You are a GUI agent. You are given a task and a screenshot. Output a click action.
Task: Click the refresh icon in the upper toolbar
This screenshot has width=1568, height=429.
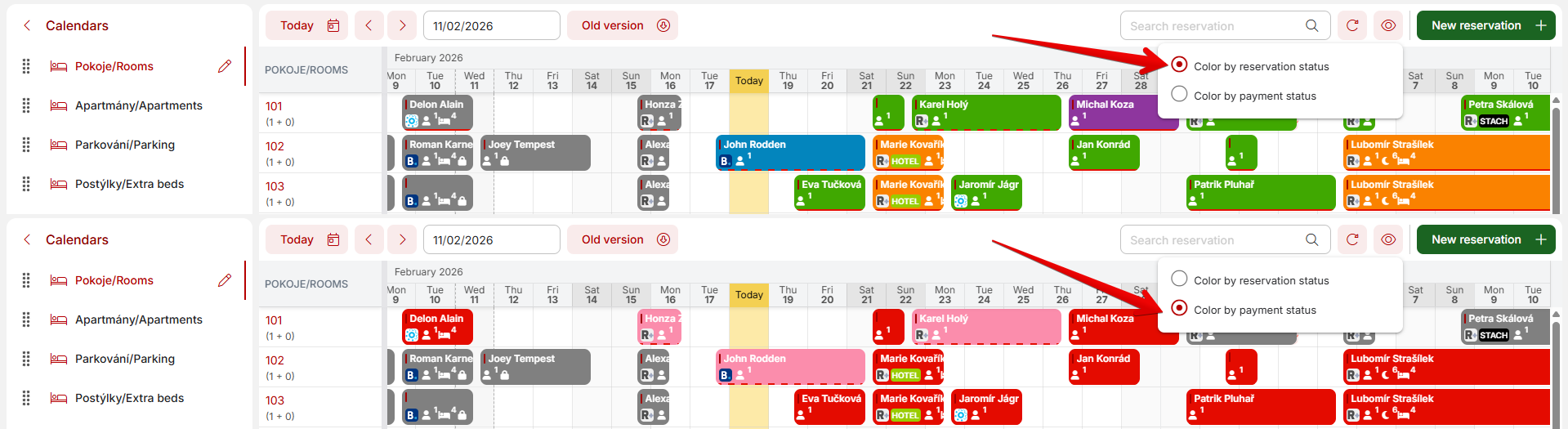click(1352, 25)
